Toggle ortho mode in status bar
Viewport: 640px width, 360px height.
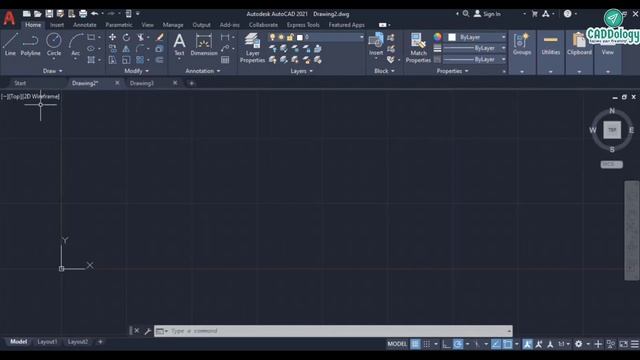point(446,344)
